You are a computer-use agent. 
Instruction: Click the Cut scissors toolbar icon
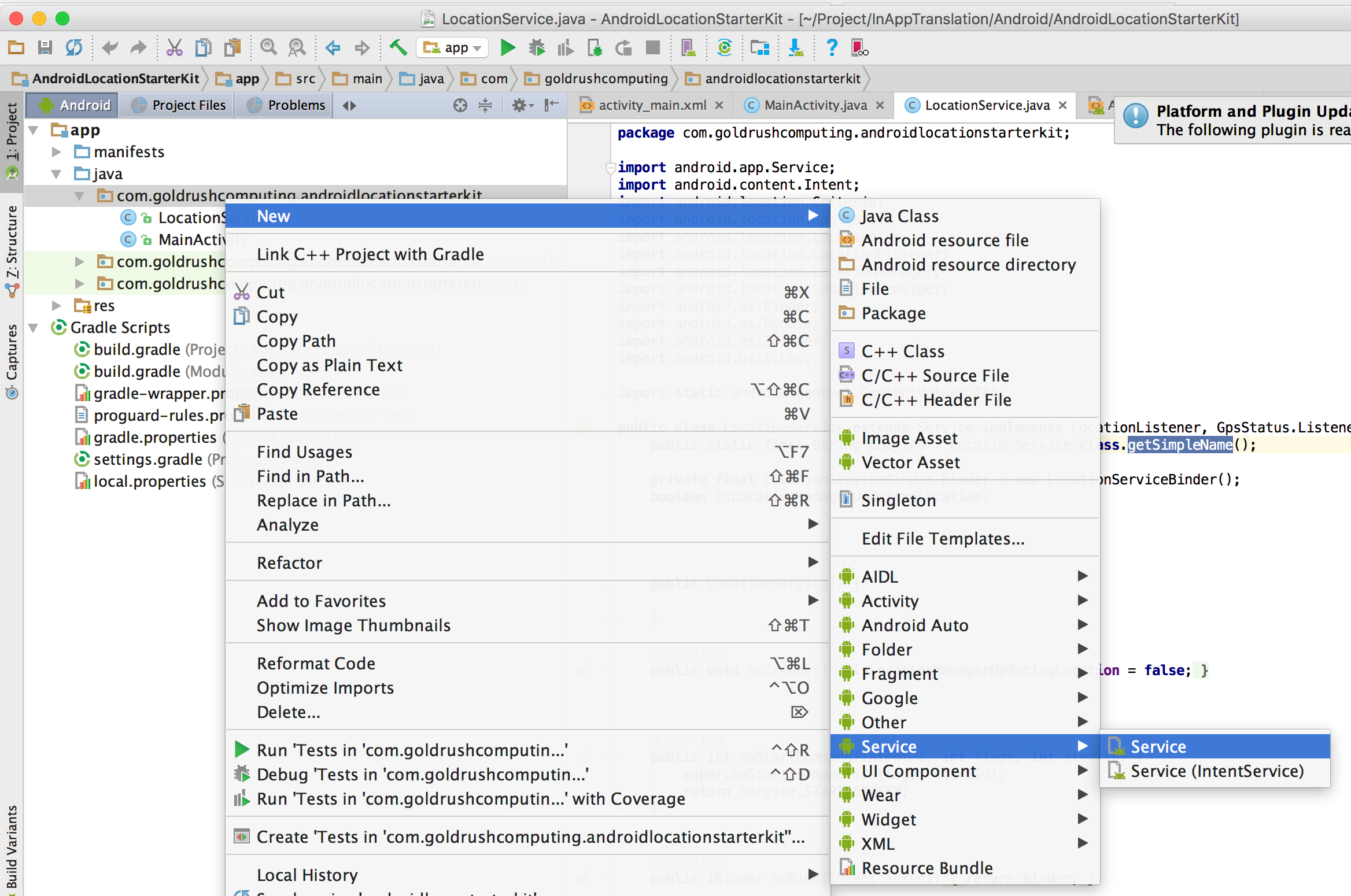click(x=174, y=47)
